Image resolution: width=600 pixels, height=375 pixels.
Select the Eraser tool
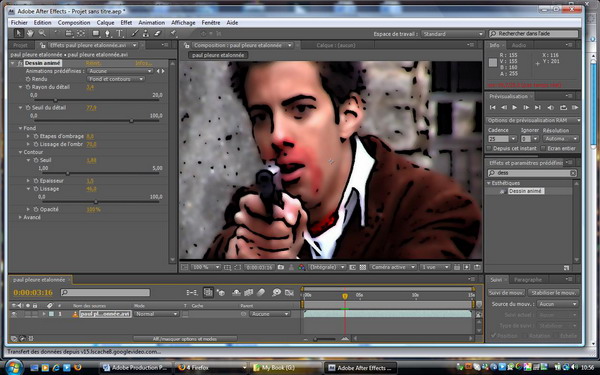pos(158,34)
